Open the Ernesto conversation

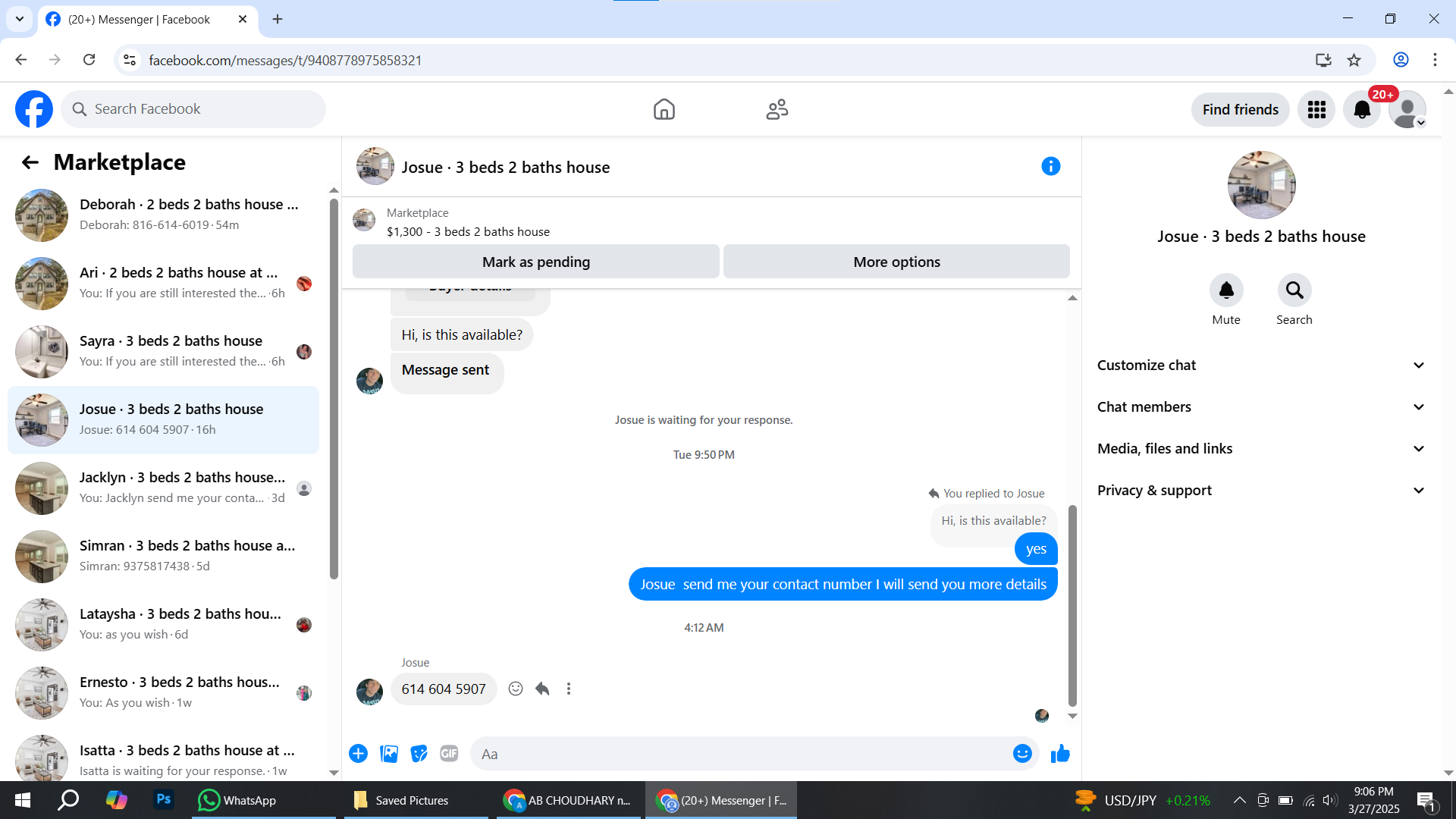[164, 693]
